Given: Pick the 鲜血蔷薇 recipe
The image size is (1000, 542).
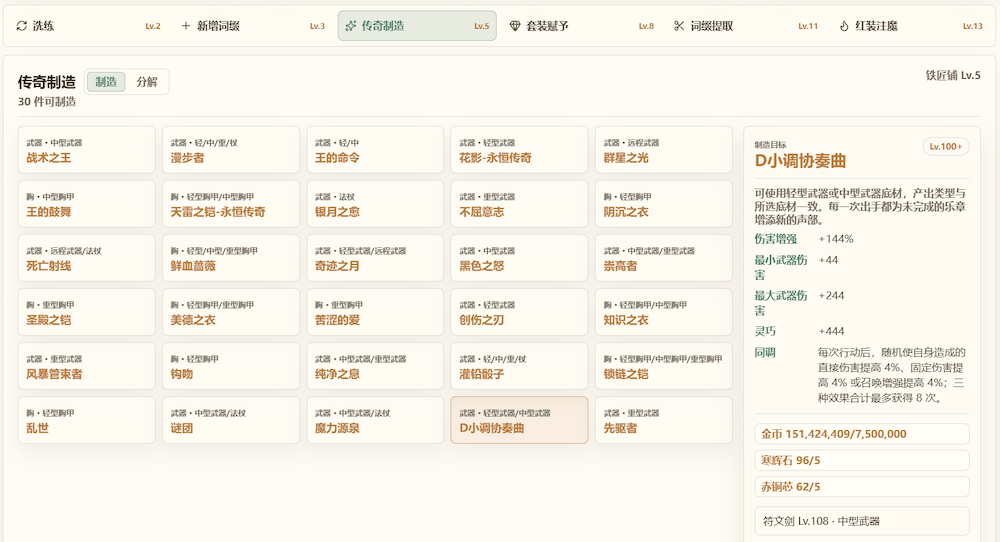Looking at the screenshot, I should (231, 258).
